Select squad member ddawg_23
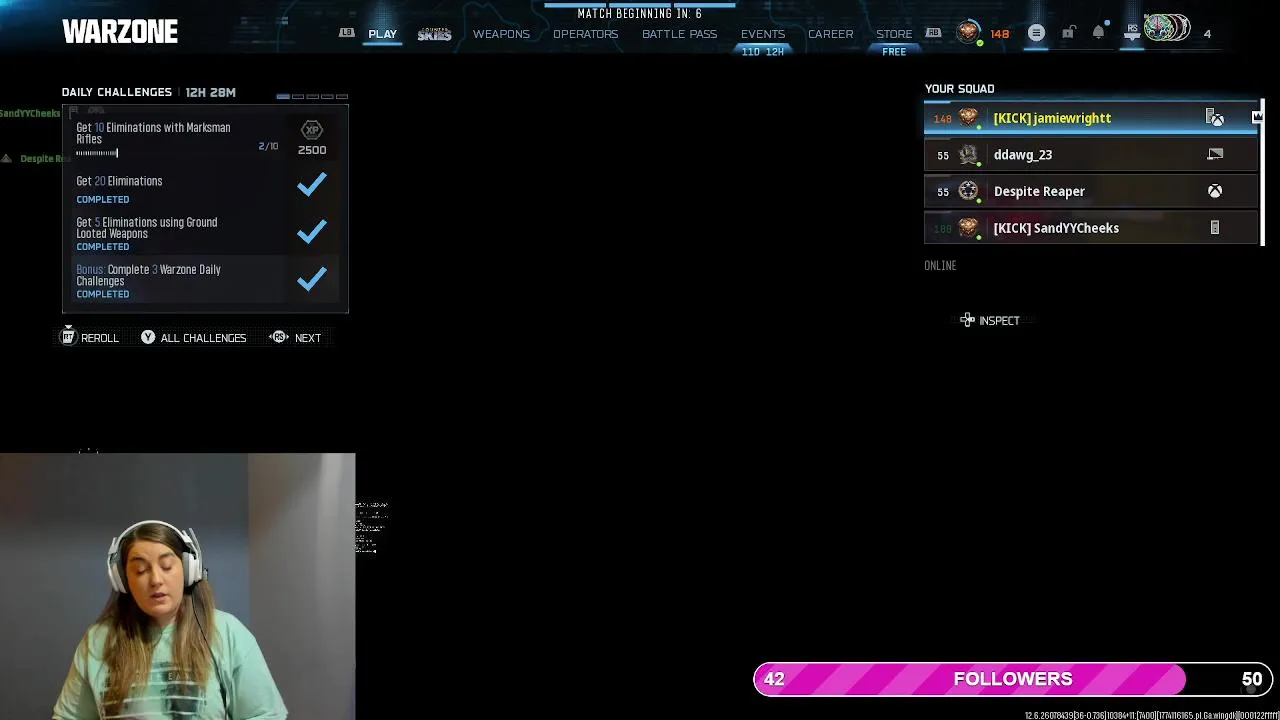 pyautogui.click(x=1090, y=155)
